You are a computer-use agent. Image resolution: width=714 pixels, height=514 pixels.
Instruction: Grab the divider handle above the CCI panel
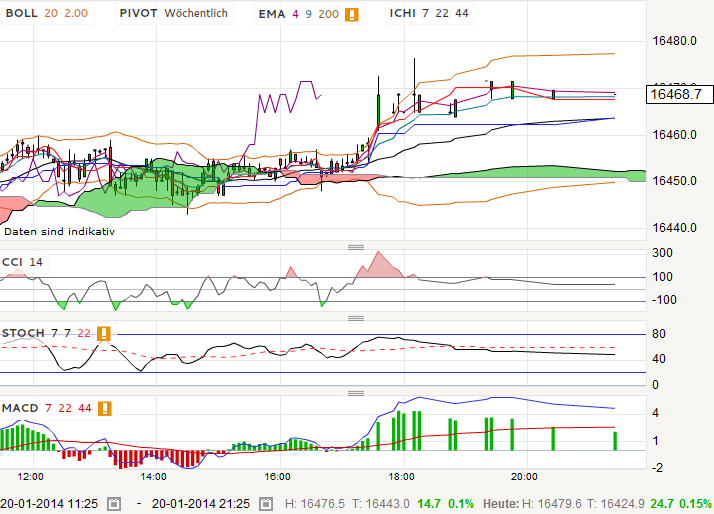(356, 248)
